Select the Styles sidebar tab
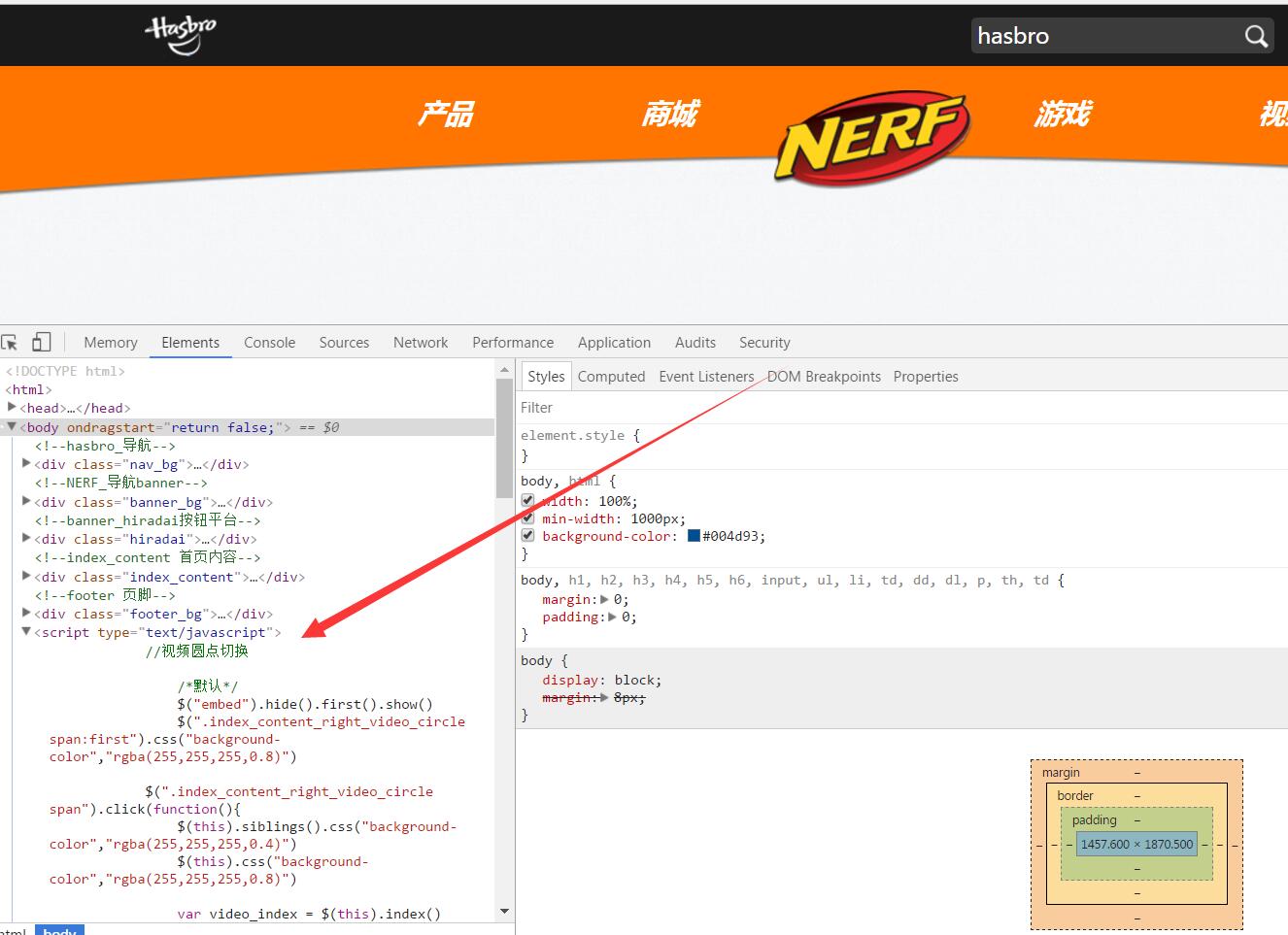Image resolution: width=1288 pixels, height=935 pixels. pyautogui.click(x=546, y=377)
